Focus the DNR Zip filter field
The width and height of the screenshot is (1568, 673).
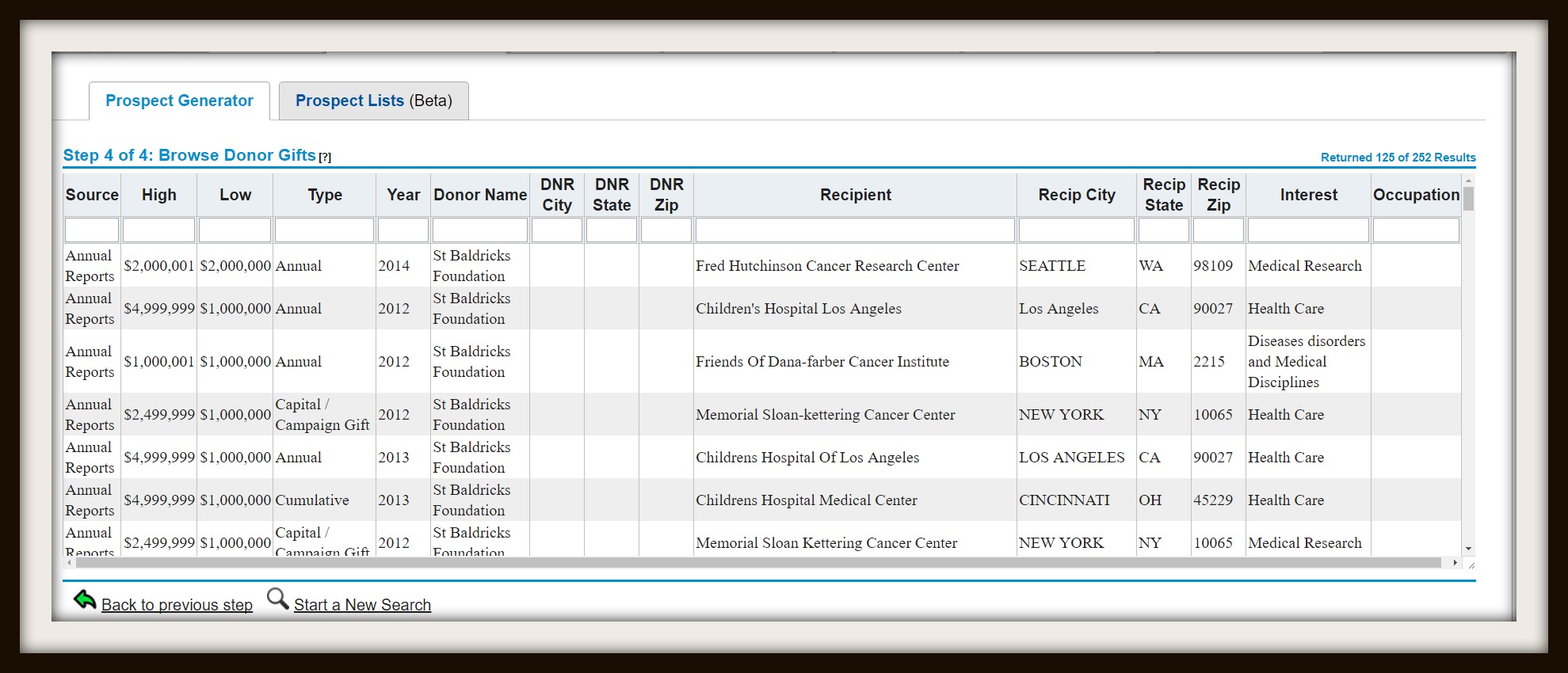[x=666, y=230]
